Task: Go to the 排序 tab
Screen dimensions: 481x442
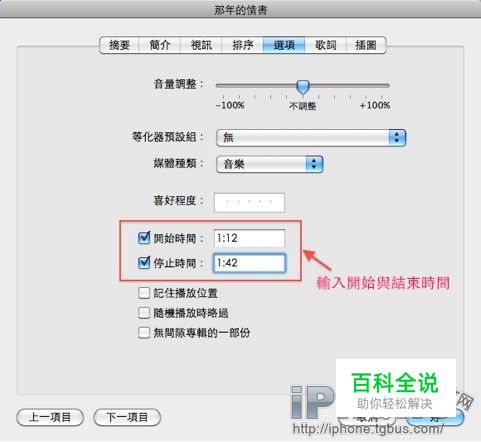Action: pos(242,45)
